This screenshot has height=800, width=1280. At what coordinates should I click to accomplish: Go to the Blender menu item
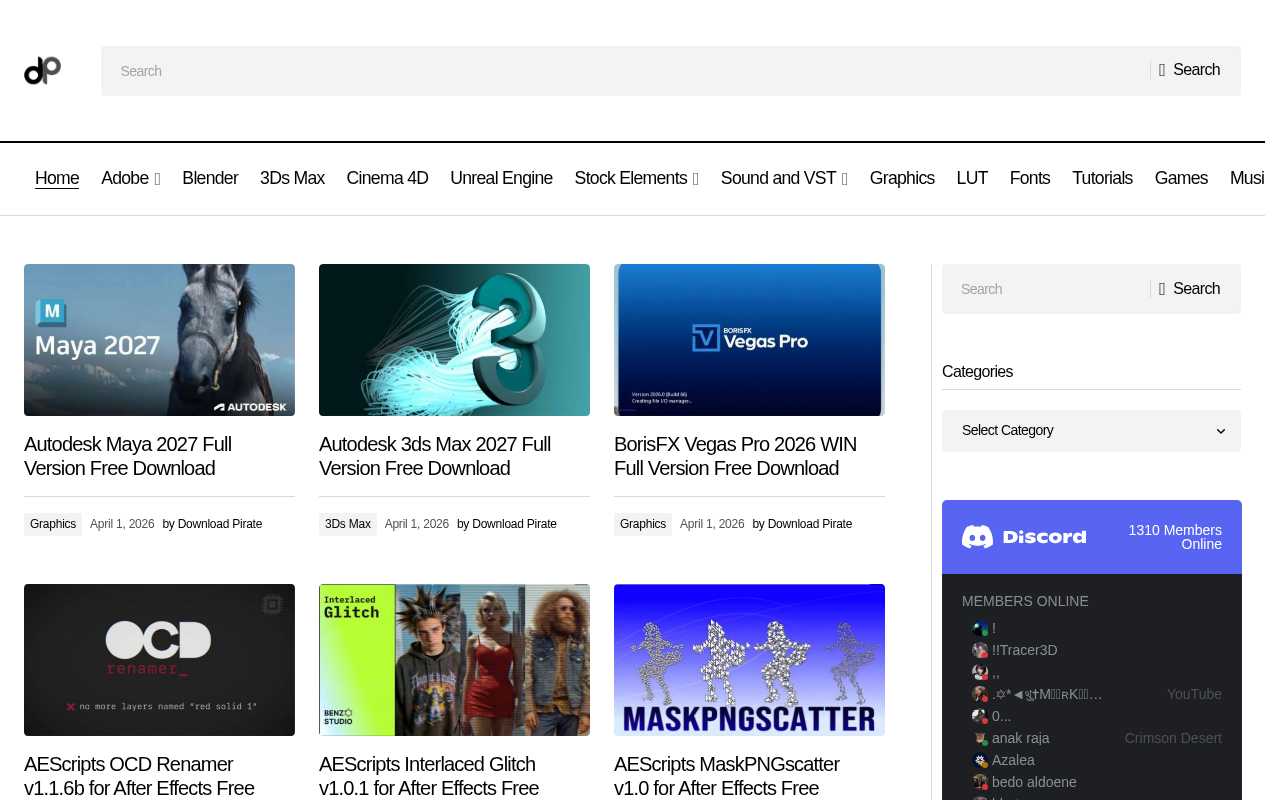point(210,178)
